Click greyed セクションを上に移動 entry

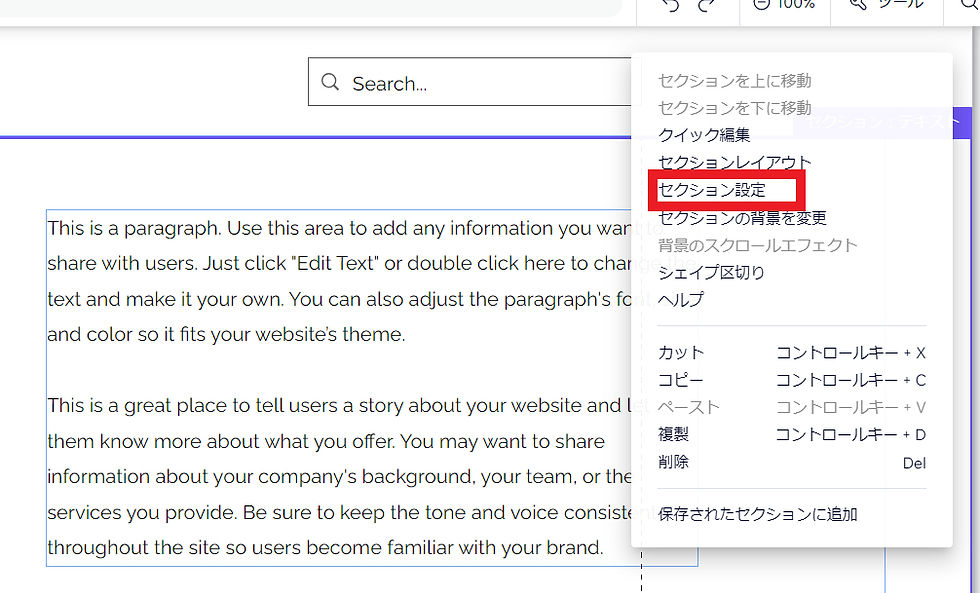[x=734, y=81]
